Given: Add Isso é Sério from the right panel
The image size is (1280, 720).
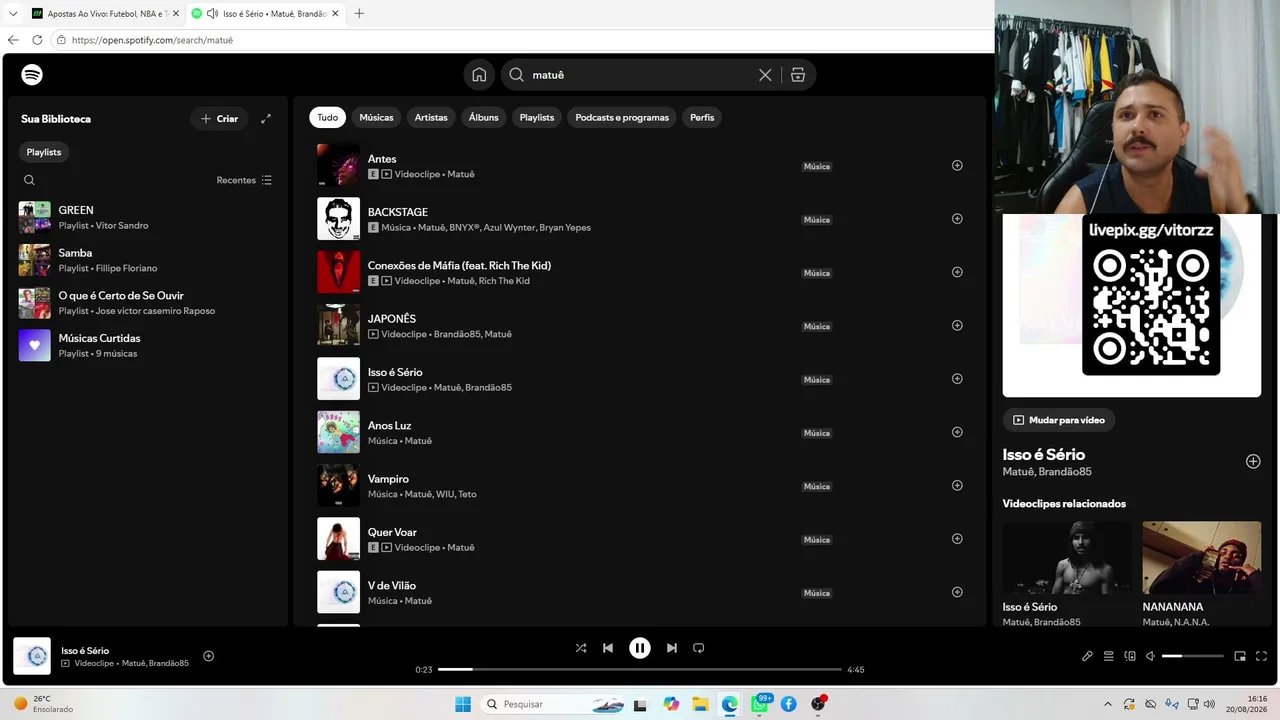Looking at the screenshot, I should pos(1253,462).
